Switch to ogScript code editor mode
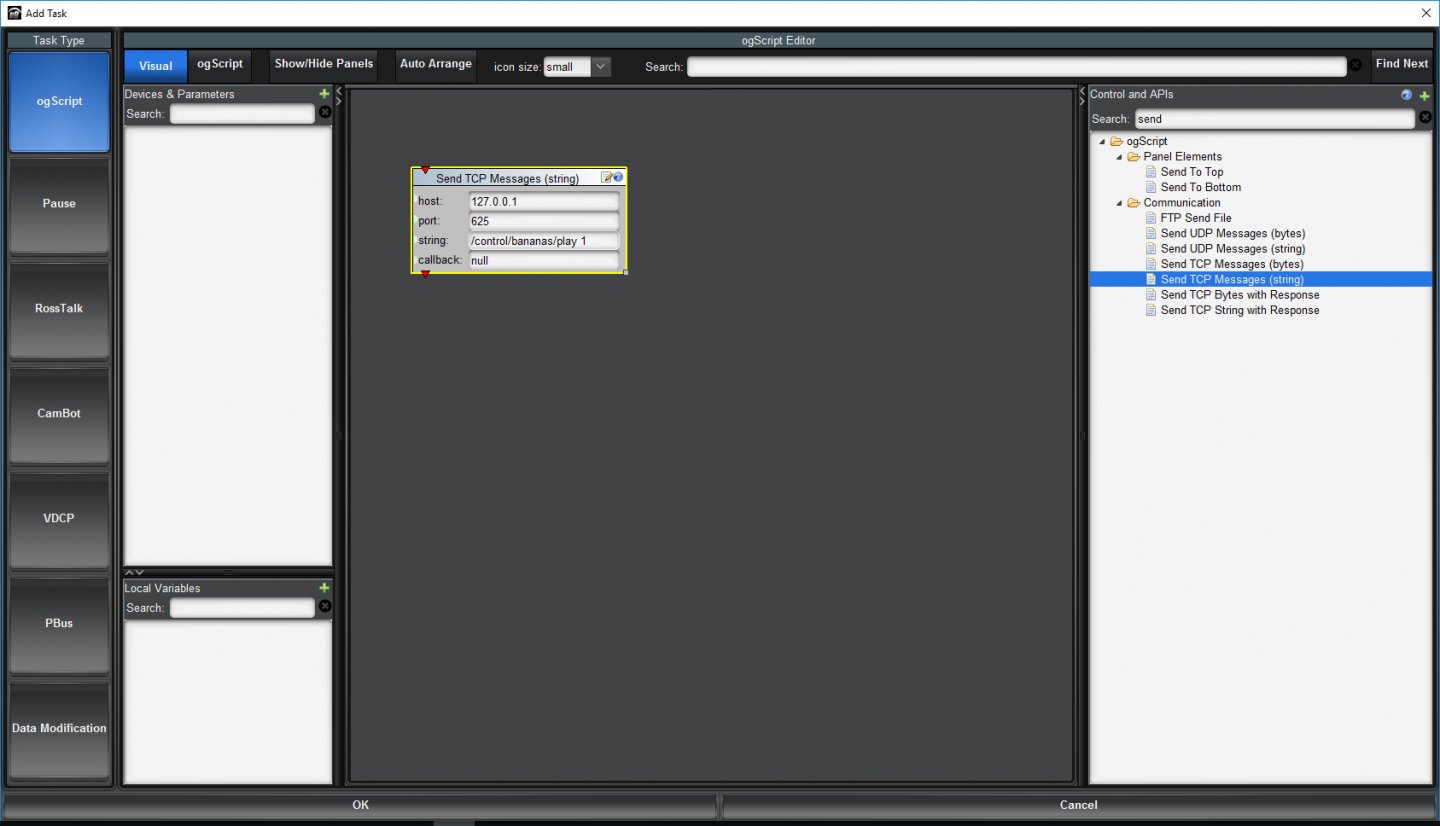The width and height of the screenshot is (1440, 826). (220, 64)
